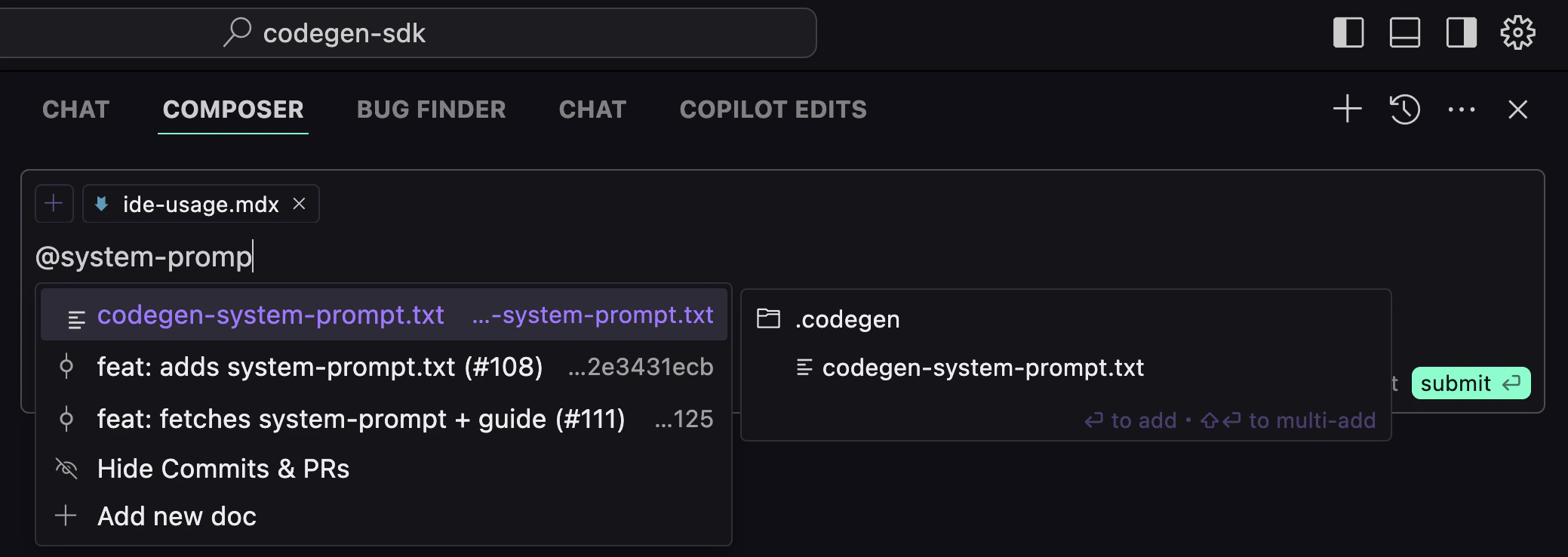The width and height of the screenshot is (1568, 557).
Task: Toggle the bottom panel layout icon
Action: coord(1405,32)
